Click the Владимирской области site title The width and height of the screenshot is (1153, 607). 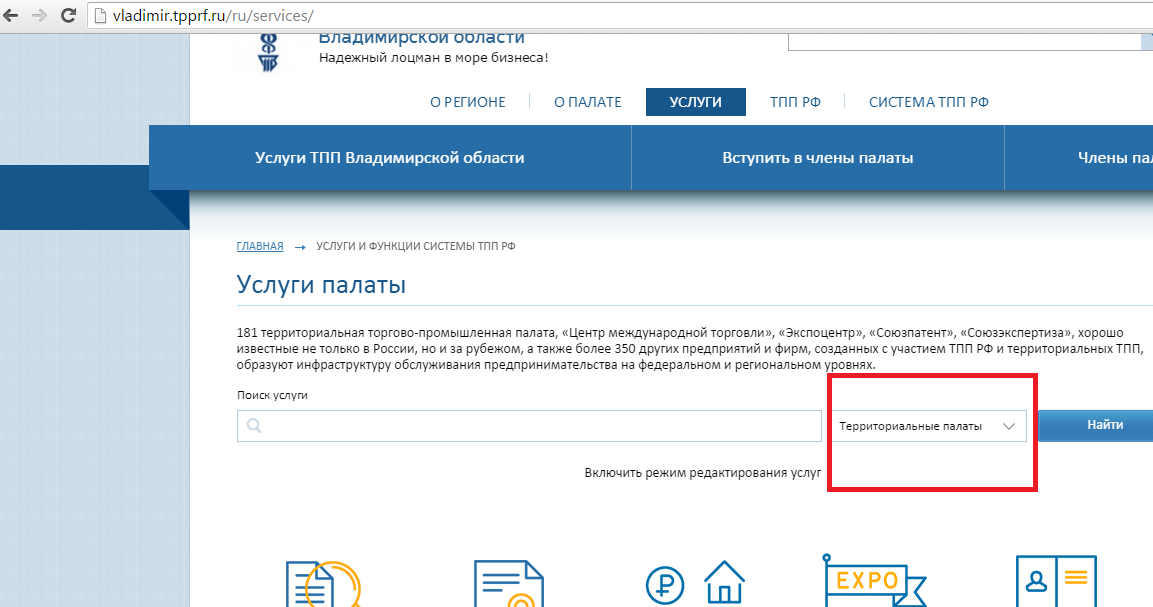[421, 38]
